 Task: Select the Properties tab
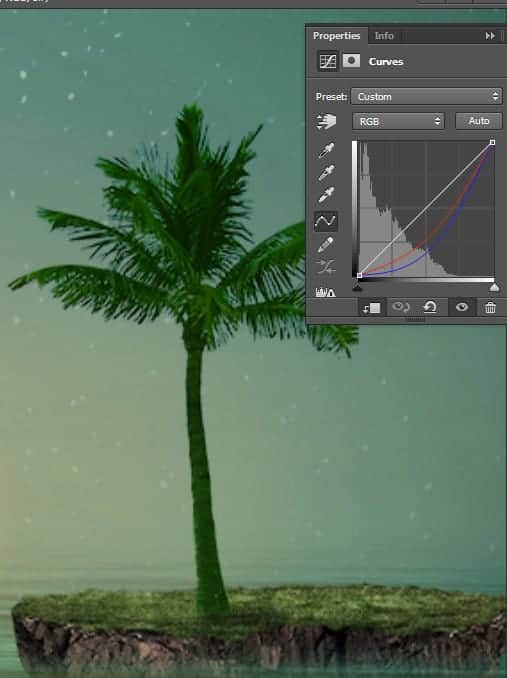point(336,36)
